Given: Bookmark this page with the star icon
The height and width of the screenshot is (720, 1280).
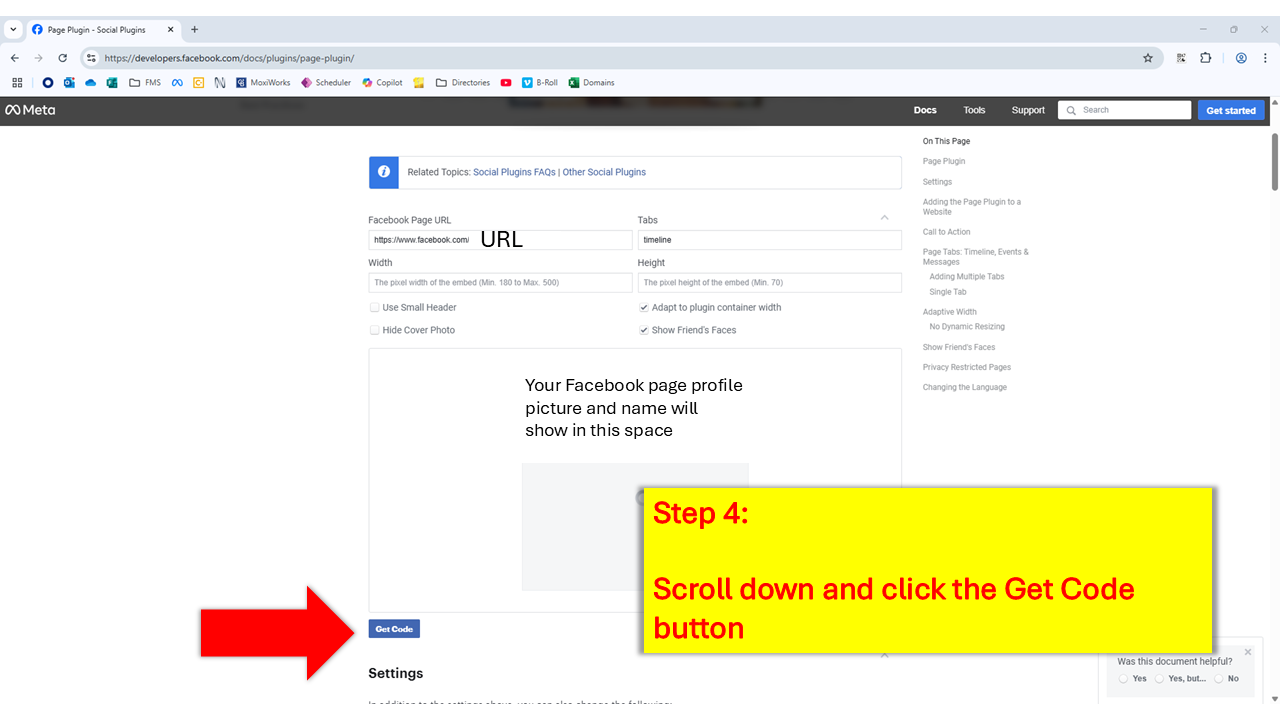Looking at the screenshot, I should click(1148, 58).
